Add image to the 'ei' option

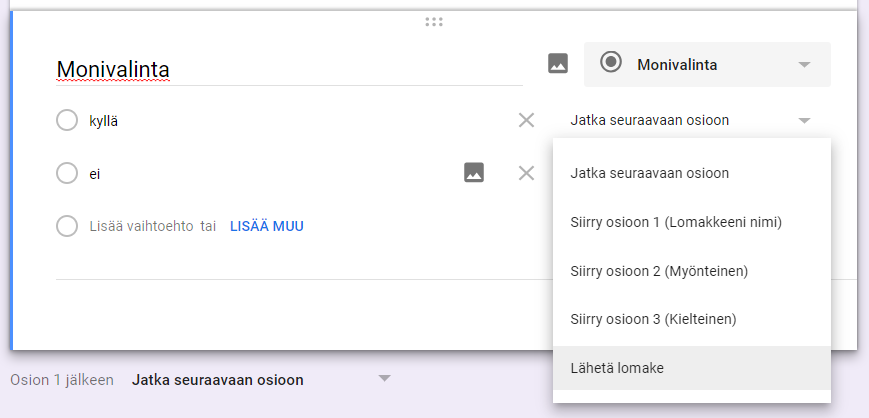474,173
